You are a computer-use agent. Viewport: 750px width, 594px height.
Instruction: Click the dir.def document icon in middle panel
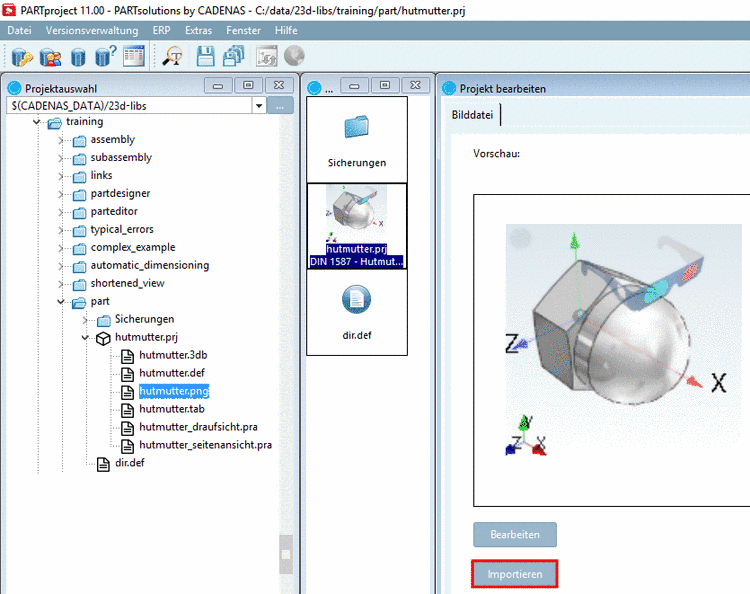[x=356, y=299]
